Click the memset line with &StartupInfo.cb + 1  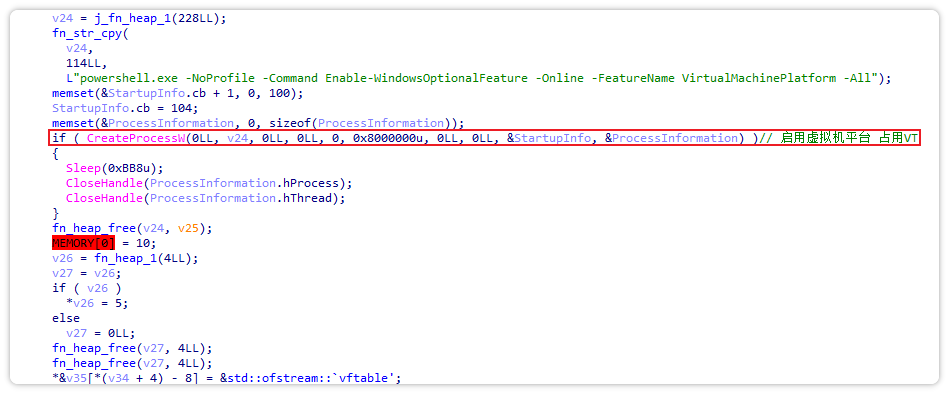tap(178, 93)
